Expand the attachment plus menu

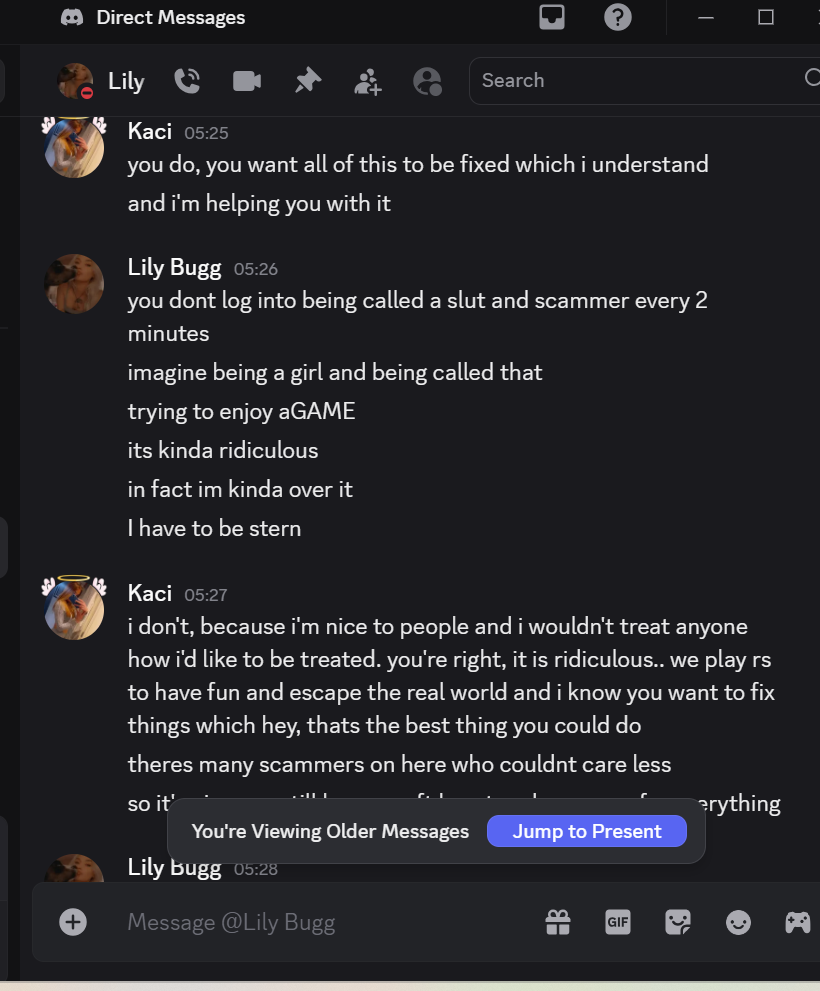click(x=73, y=922)
